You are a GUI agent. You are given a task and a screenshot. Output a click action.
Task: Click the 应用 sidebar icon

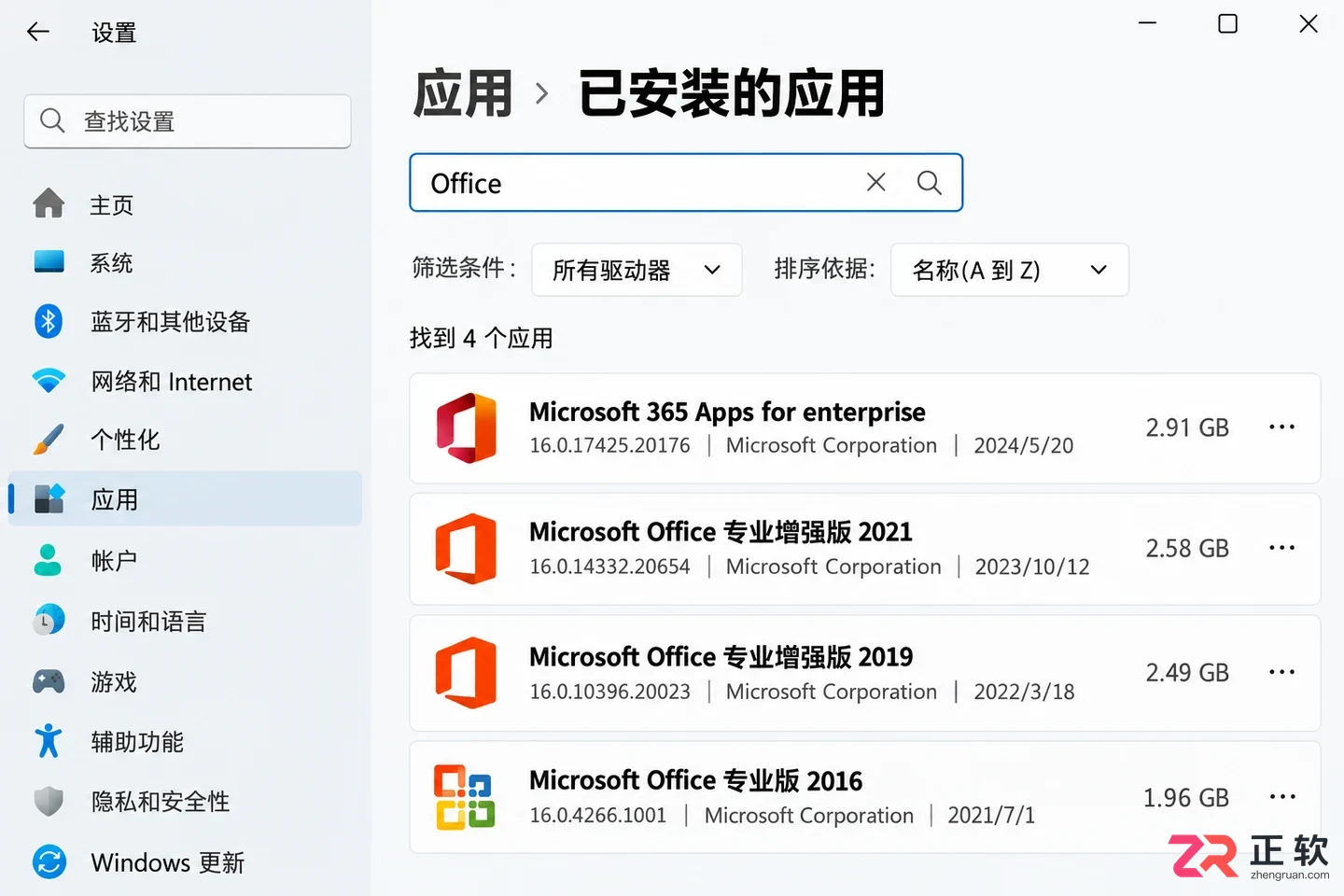coord(49,499)
